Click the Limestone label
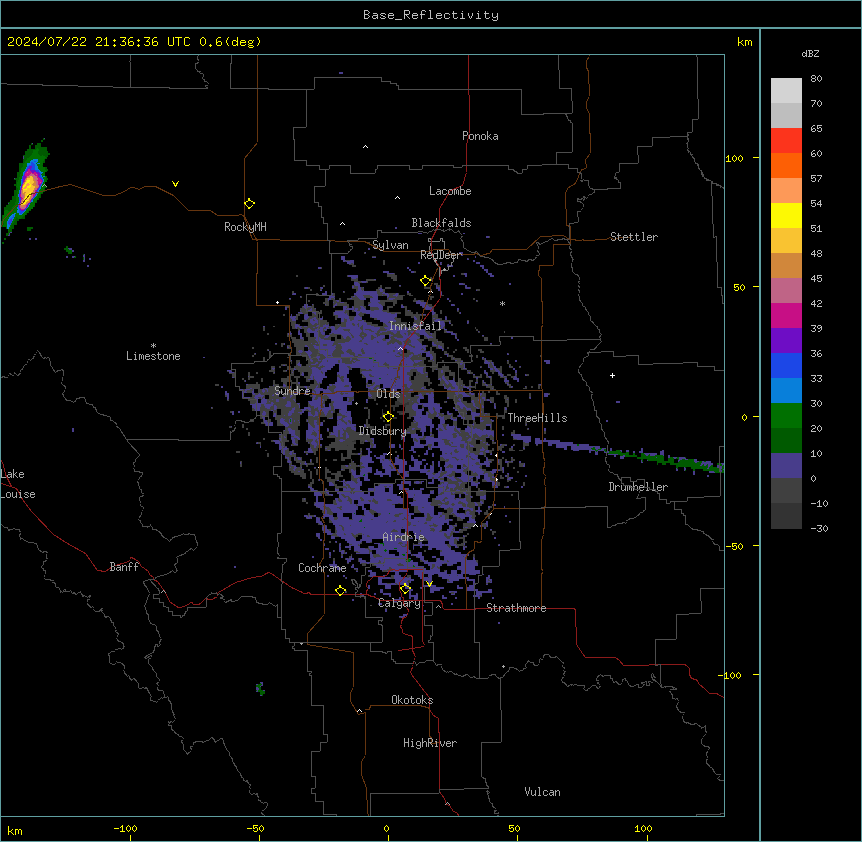The image size is (862, 842). click(153, 356)
